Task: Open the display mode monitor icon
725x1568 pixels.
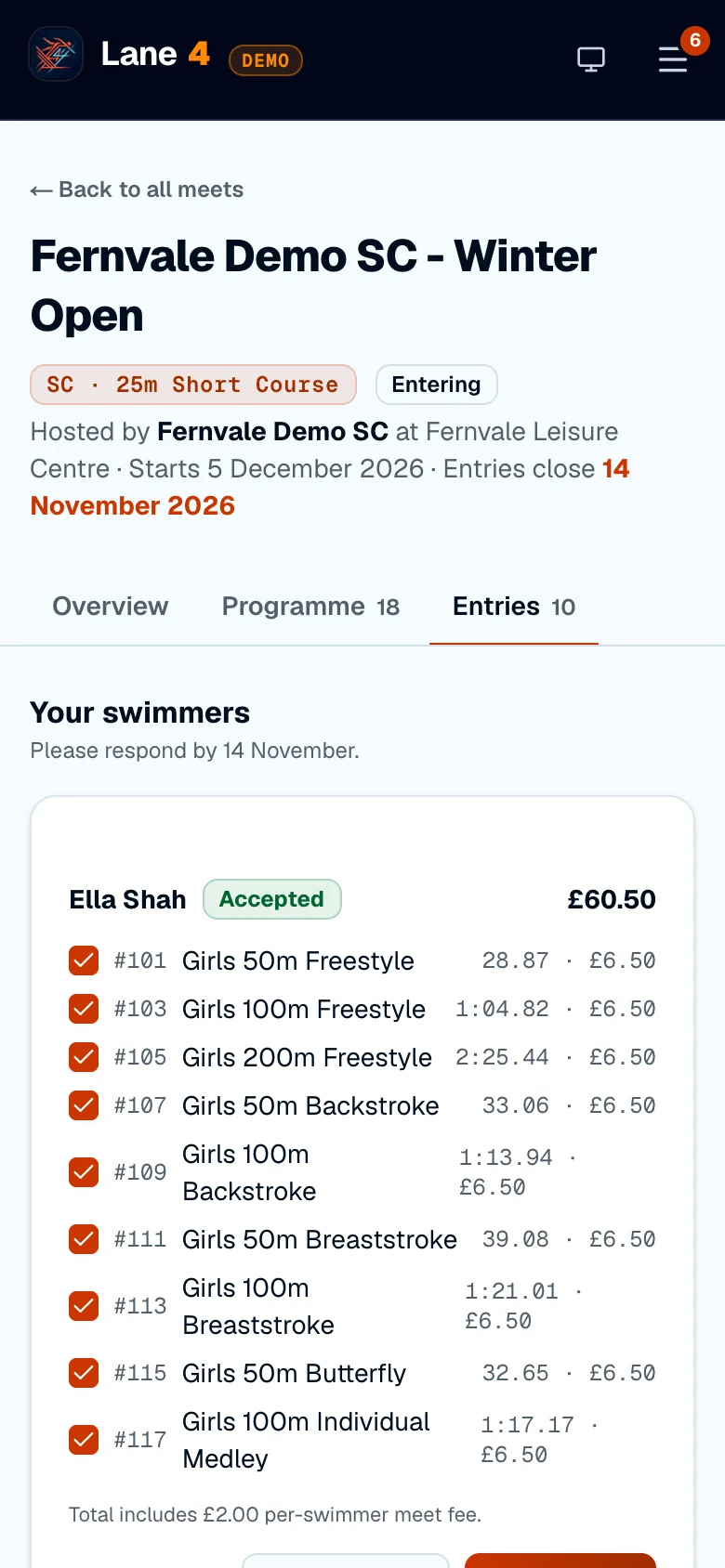Action: 591,59
